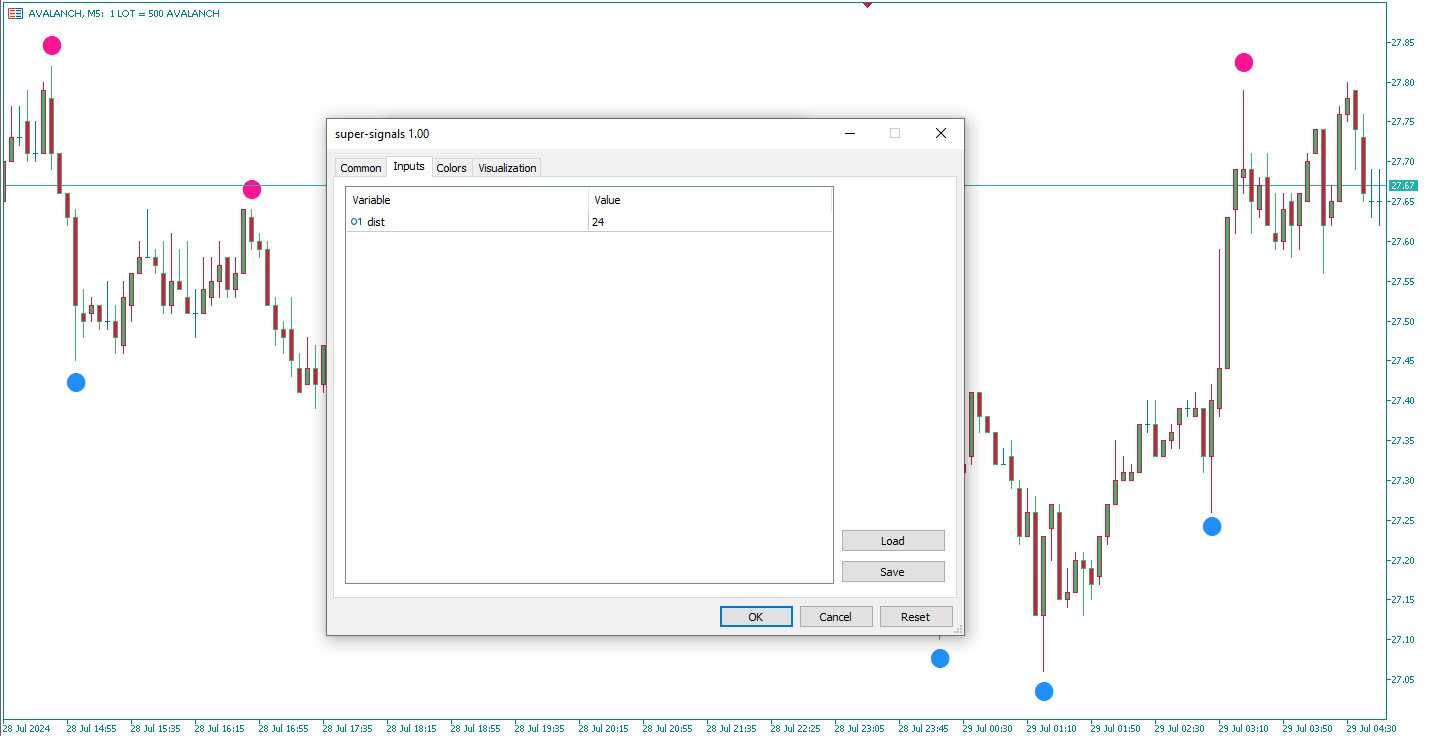Click the 27.85 price axis label
The width and height of the screenshot is (1429, 736).
1401,43
